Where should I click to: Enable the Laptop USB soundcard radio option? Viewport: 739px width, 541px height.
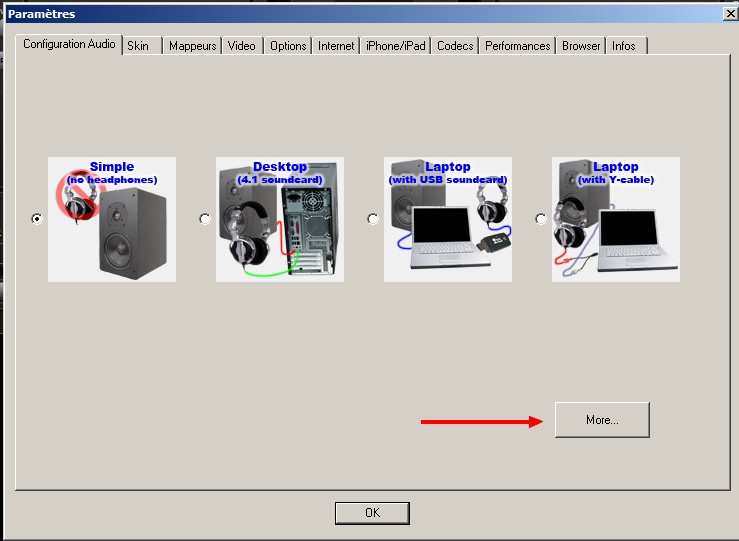tap(373, 219)
